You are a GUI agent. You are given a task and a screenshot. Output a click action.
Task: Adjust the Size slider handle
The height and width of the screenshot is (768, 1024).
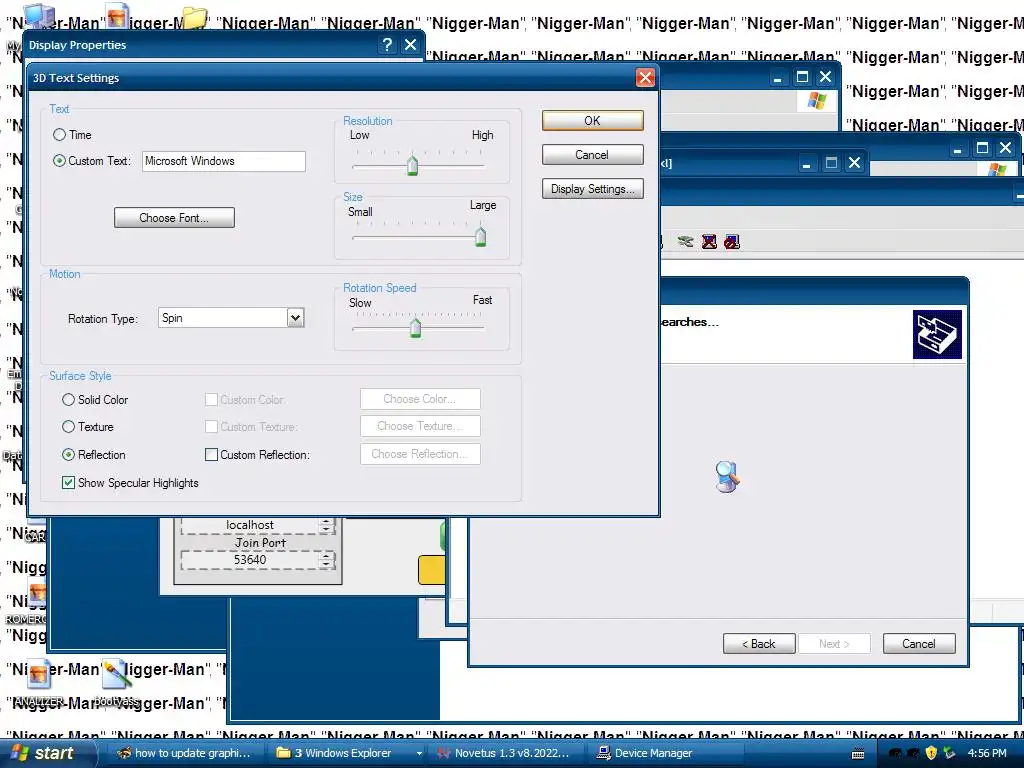[x=481, y=236]
